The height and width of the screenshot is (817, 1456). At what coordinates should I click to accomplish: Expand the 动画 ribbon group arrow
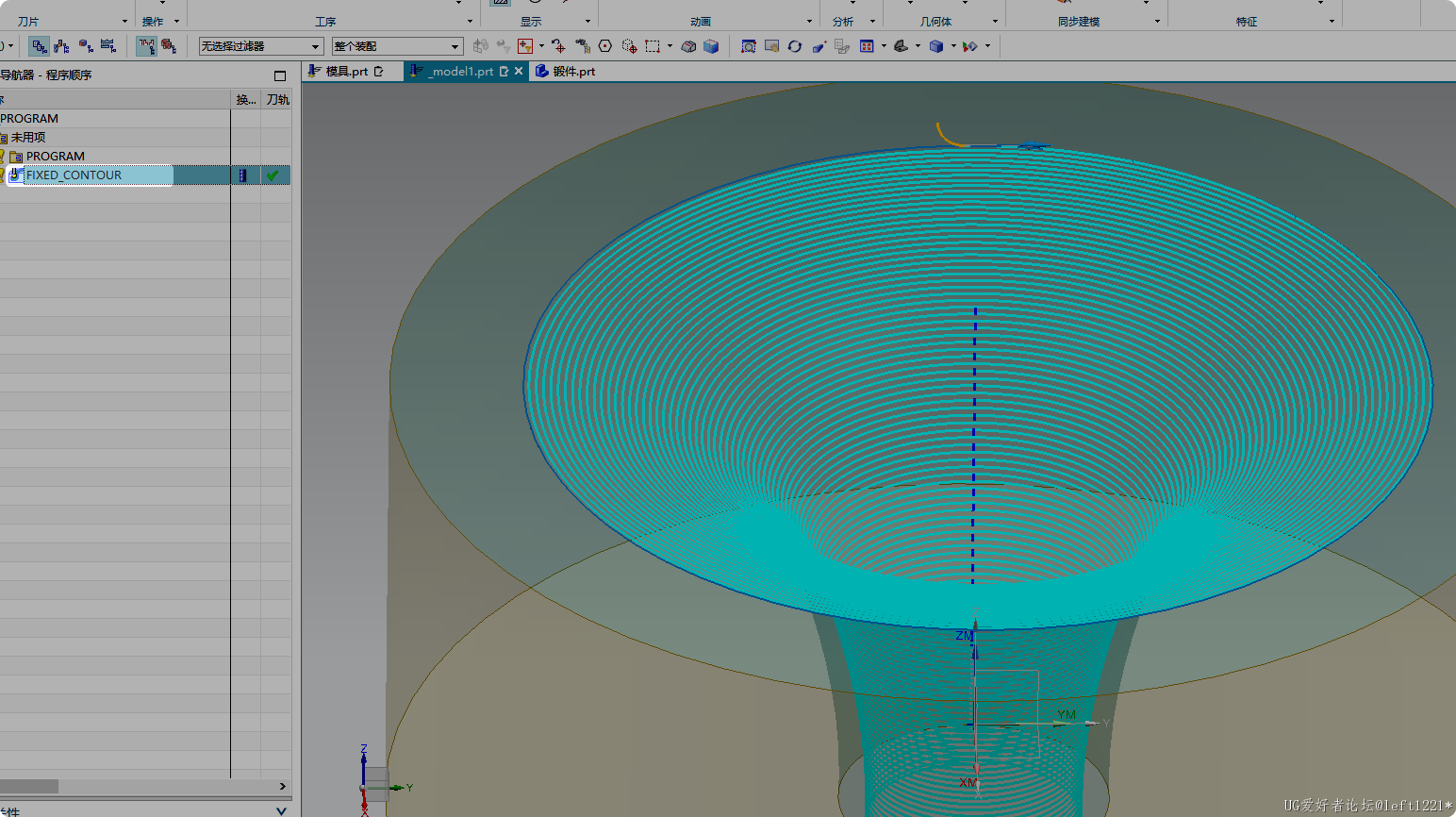click(x=809, y=22)
